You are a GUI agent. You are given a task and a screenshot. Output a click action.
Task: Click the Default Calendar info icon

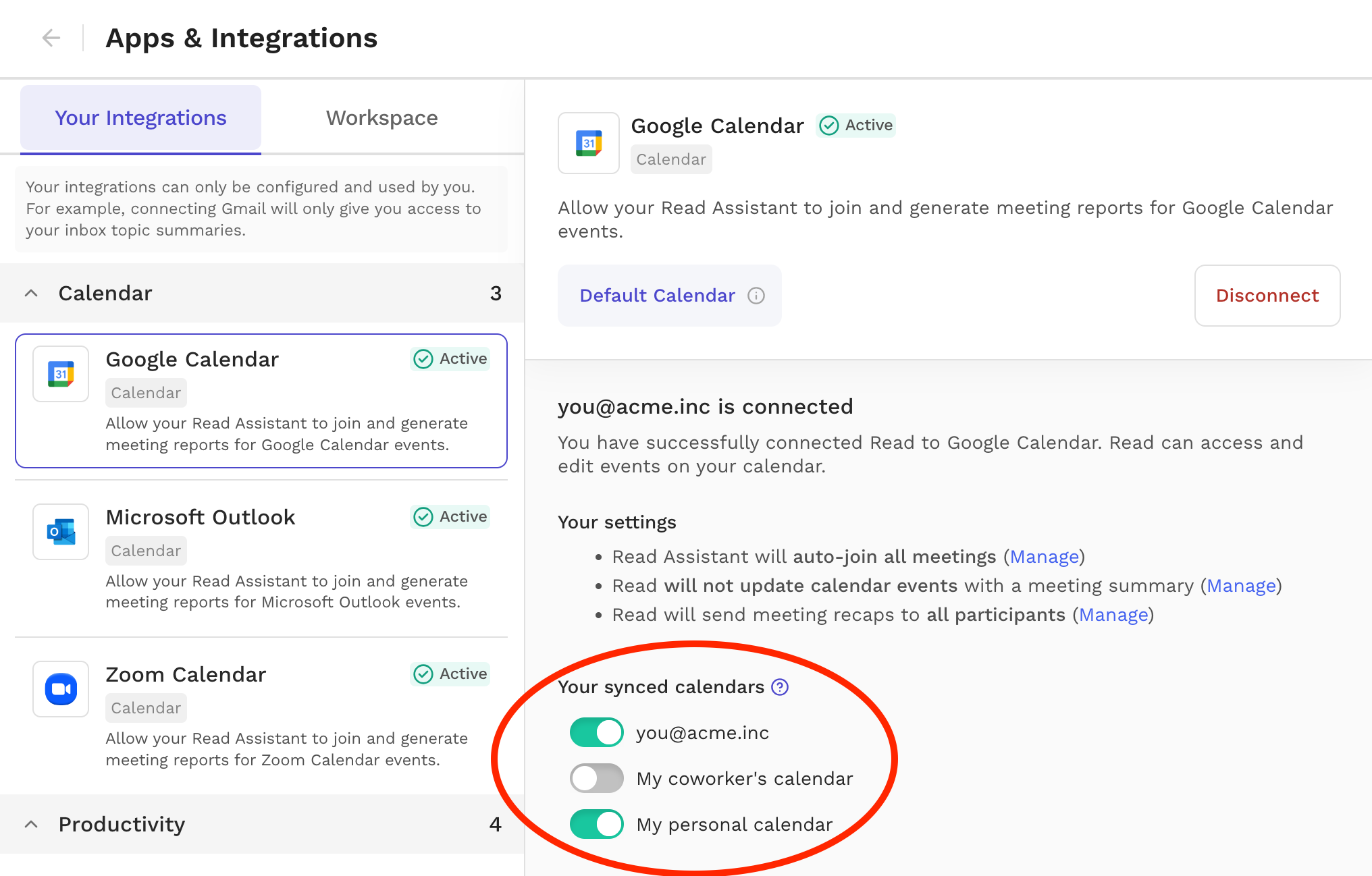click(x=756, y=296)
